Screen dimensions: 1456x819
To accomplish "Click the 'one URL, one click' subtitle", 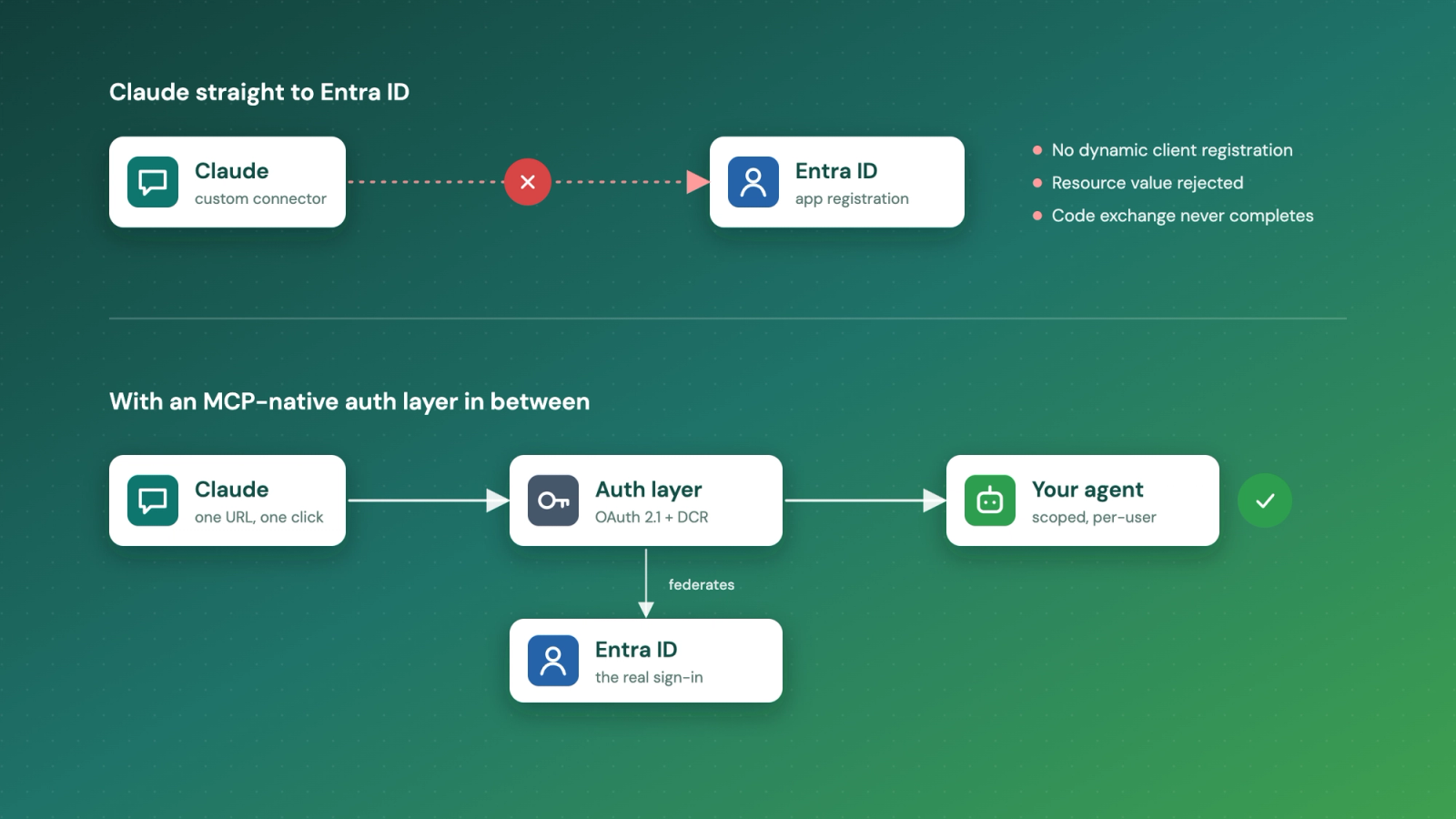I will [259, 517].
